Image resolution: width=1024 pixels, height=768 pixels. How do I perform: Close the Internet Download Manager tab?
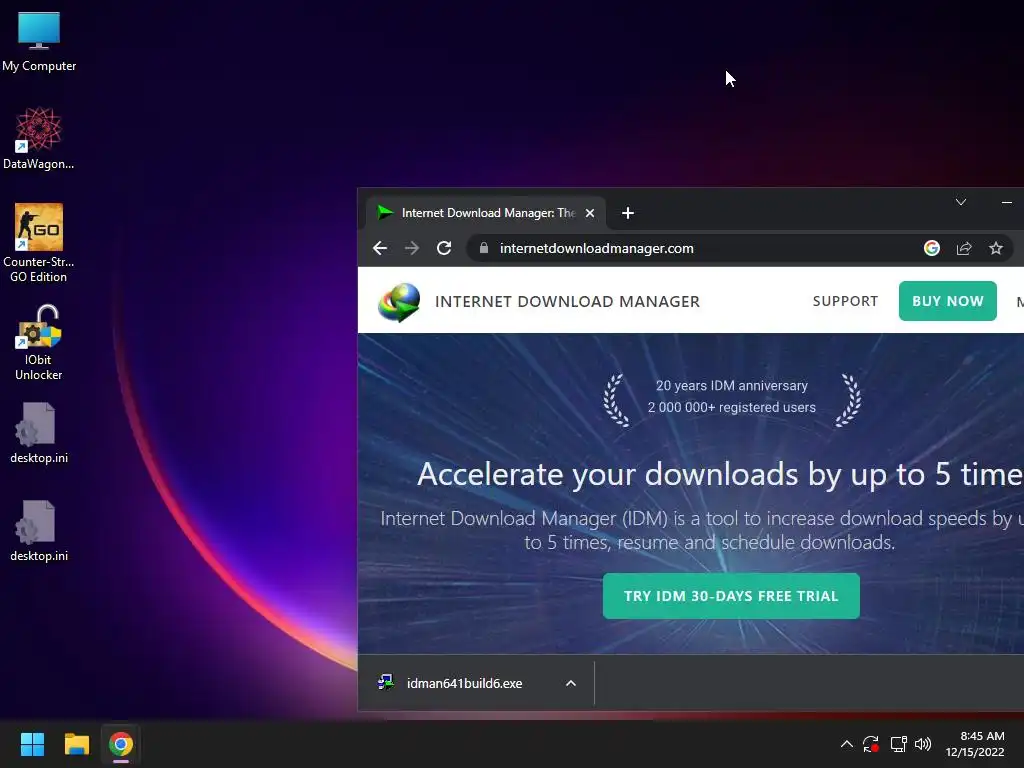(x=590, y=213)
